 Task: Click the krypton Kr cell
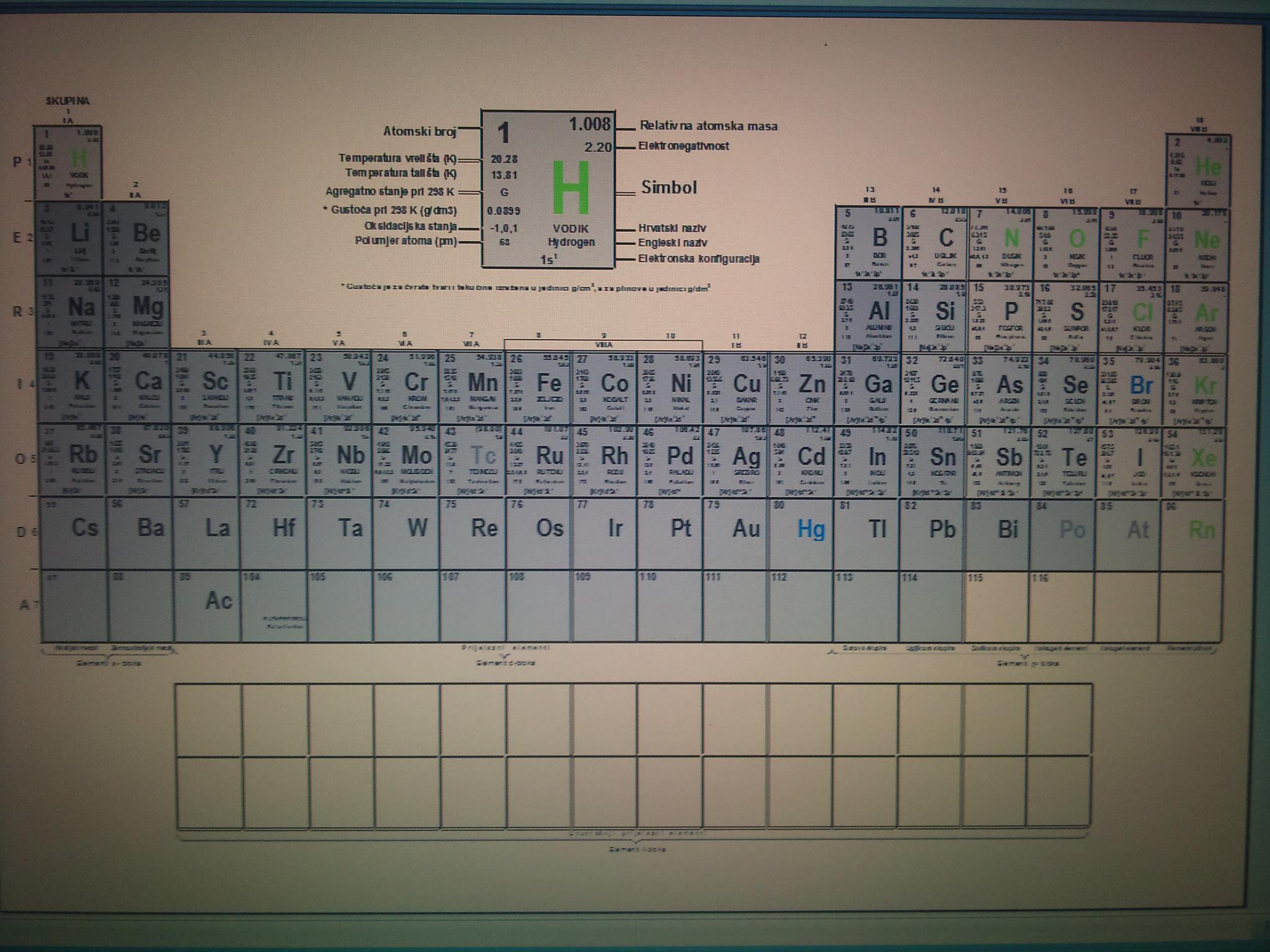1195,391
